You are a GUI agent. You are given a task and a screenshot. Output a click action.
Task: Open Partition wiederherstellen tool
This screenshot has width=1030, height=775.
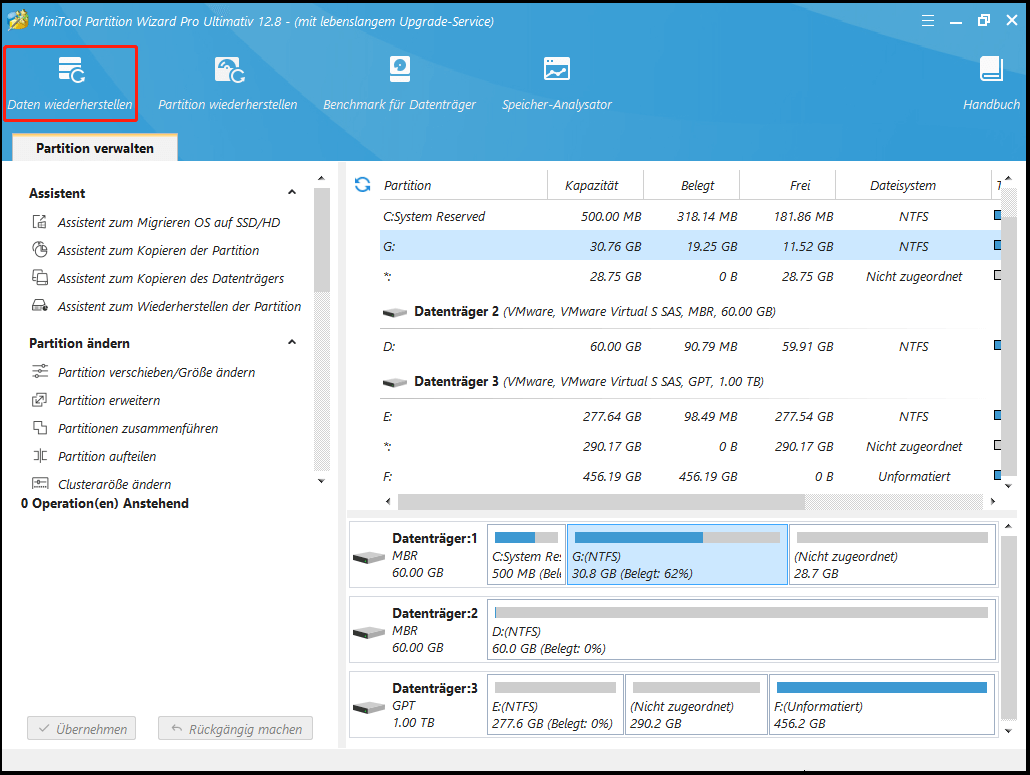pyautogui.click(x=228, y=83)
